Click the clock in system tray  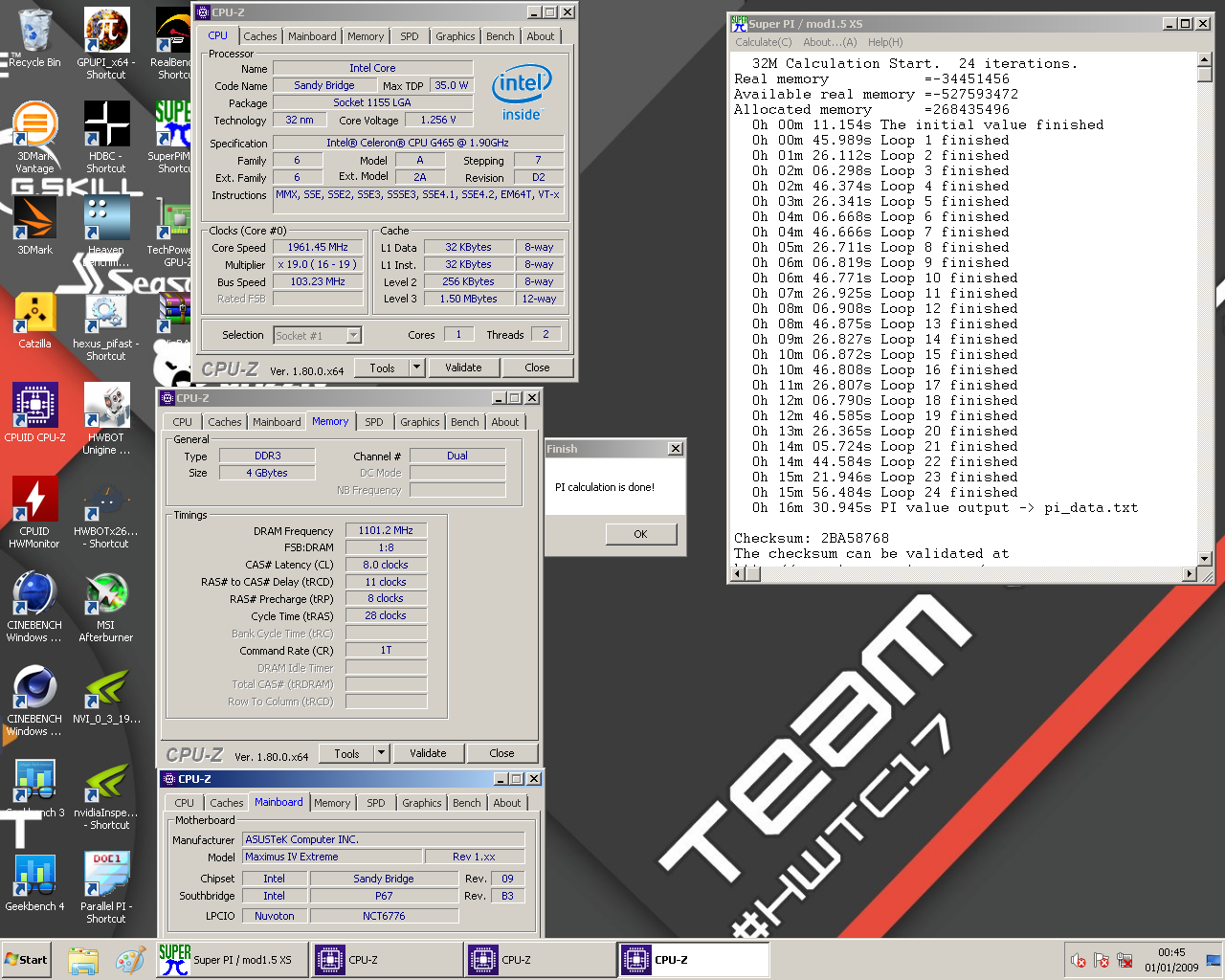pos(1171,960)
